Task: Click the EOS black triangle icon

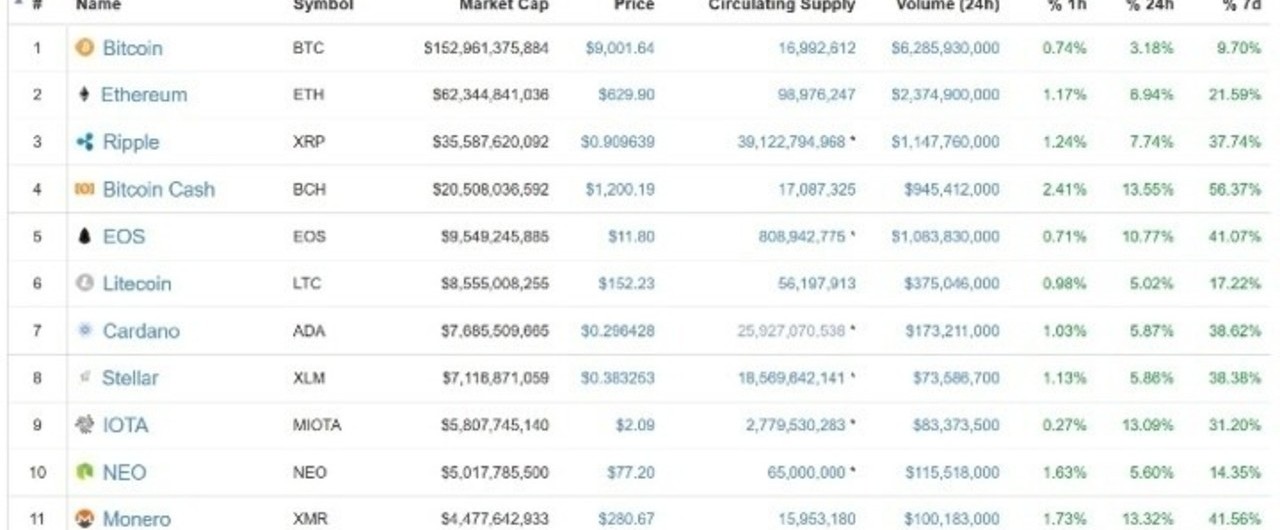Action: pyautogui.click(x=85, y=236)
